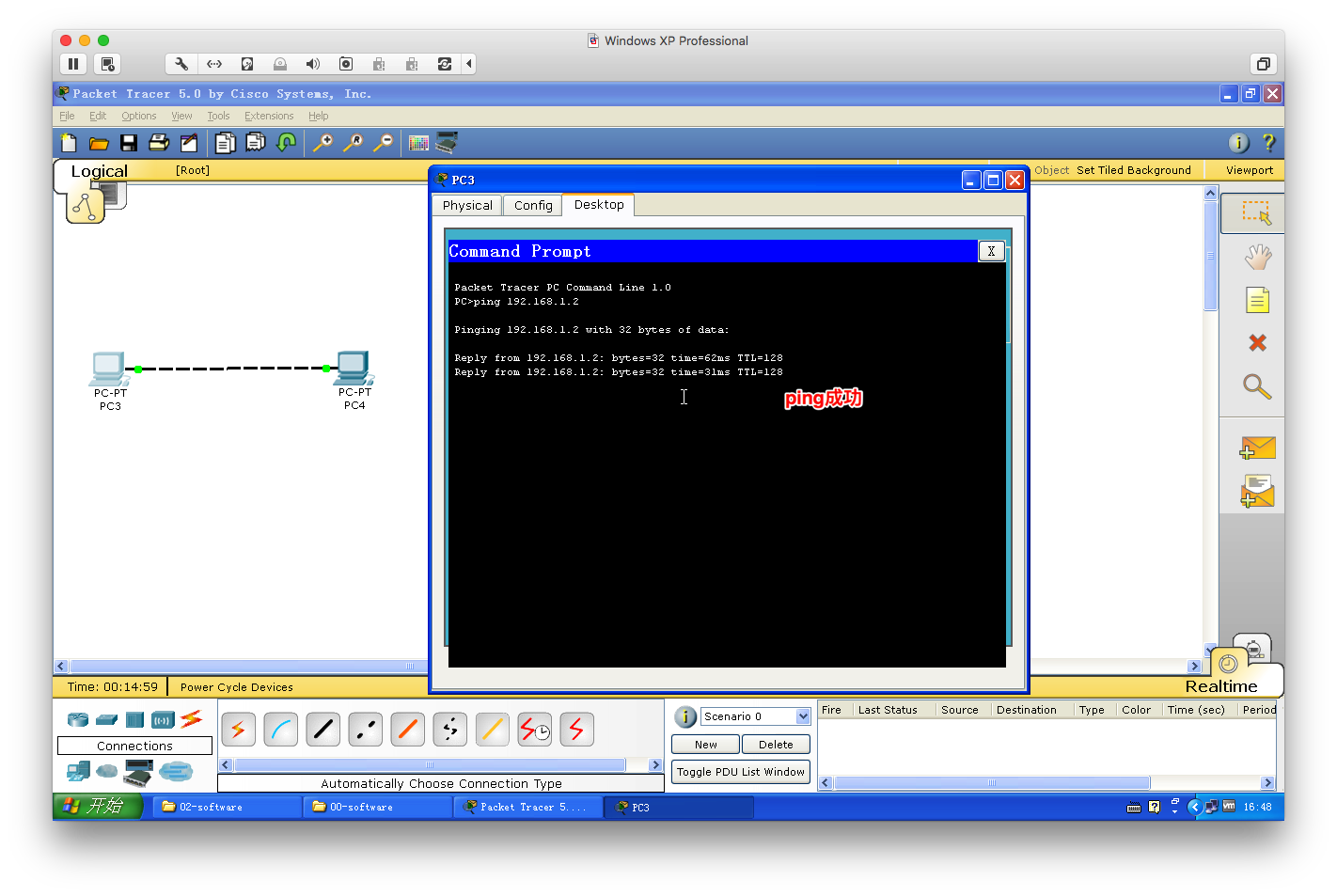Choose the console light-blue cable connection

pyautogui.click(x=280, y=730)
